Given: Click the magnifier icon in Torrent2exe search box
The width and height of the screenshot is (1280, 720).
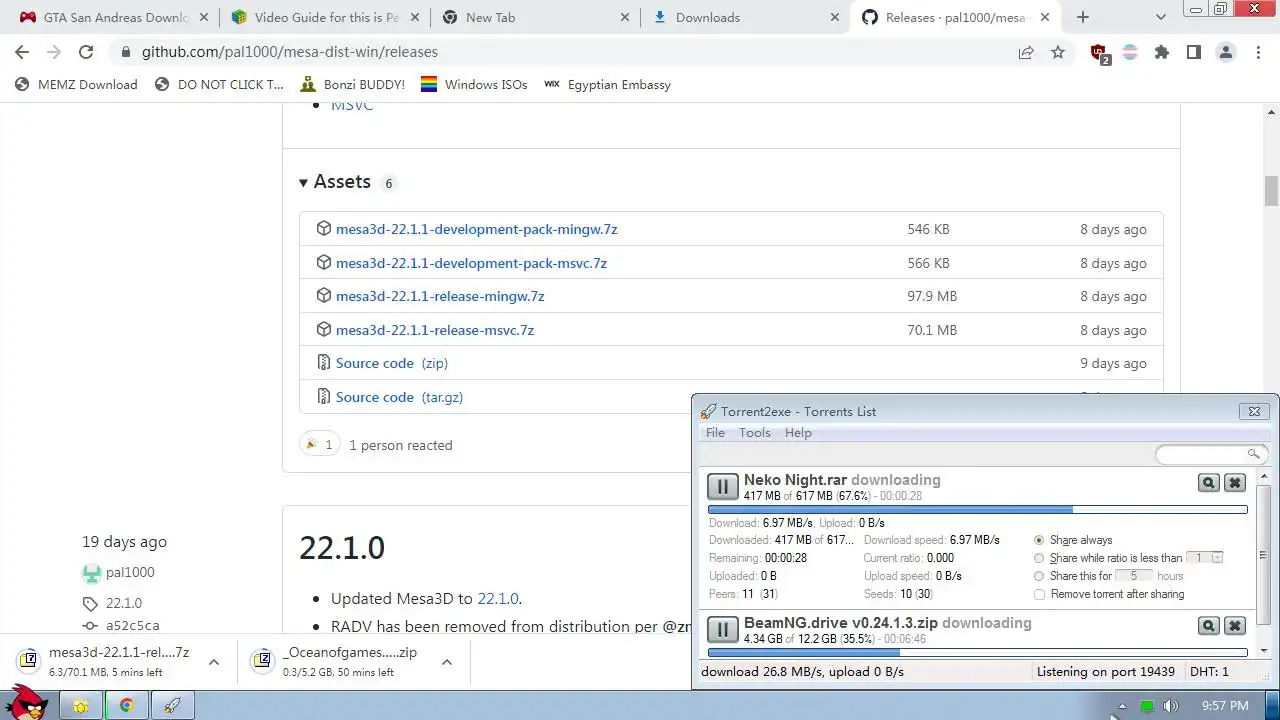Looking at the screenshot, I should click(x=1253, y=454).
